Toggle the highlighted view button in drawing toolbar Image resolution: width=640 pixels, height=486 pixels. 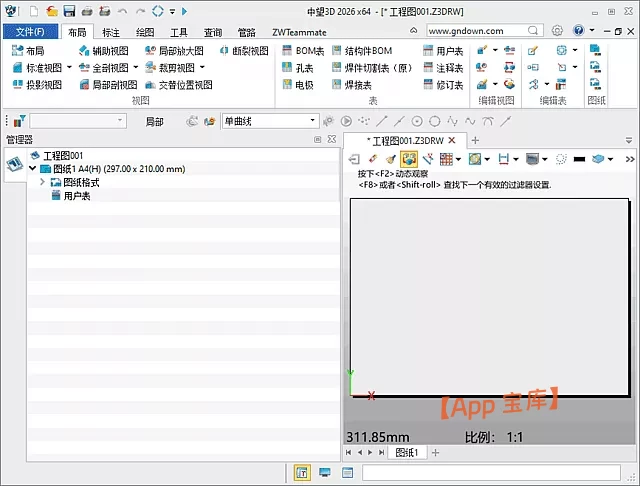click(x=409, y=158)
